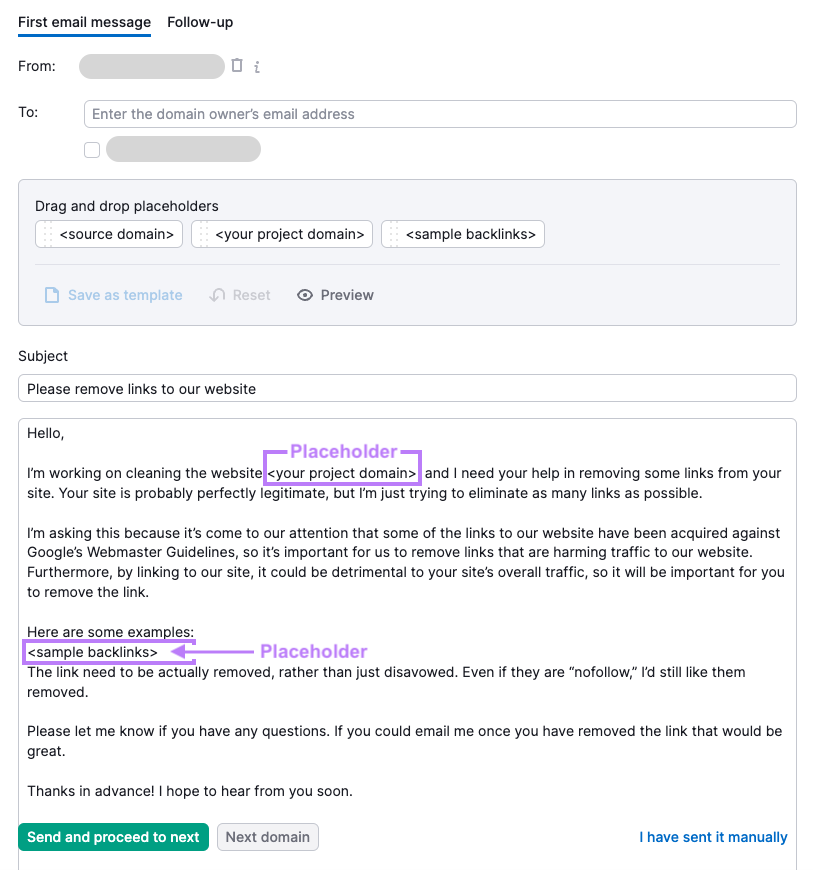Click the Next domain button

pos(267,837)
